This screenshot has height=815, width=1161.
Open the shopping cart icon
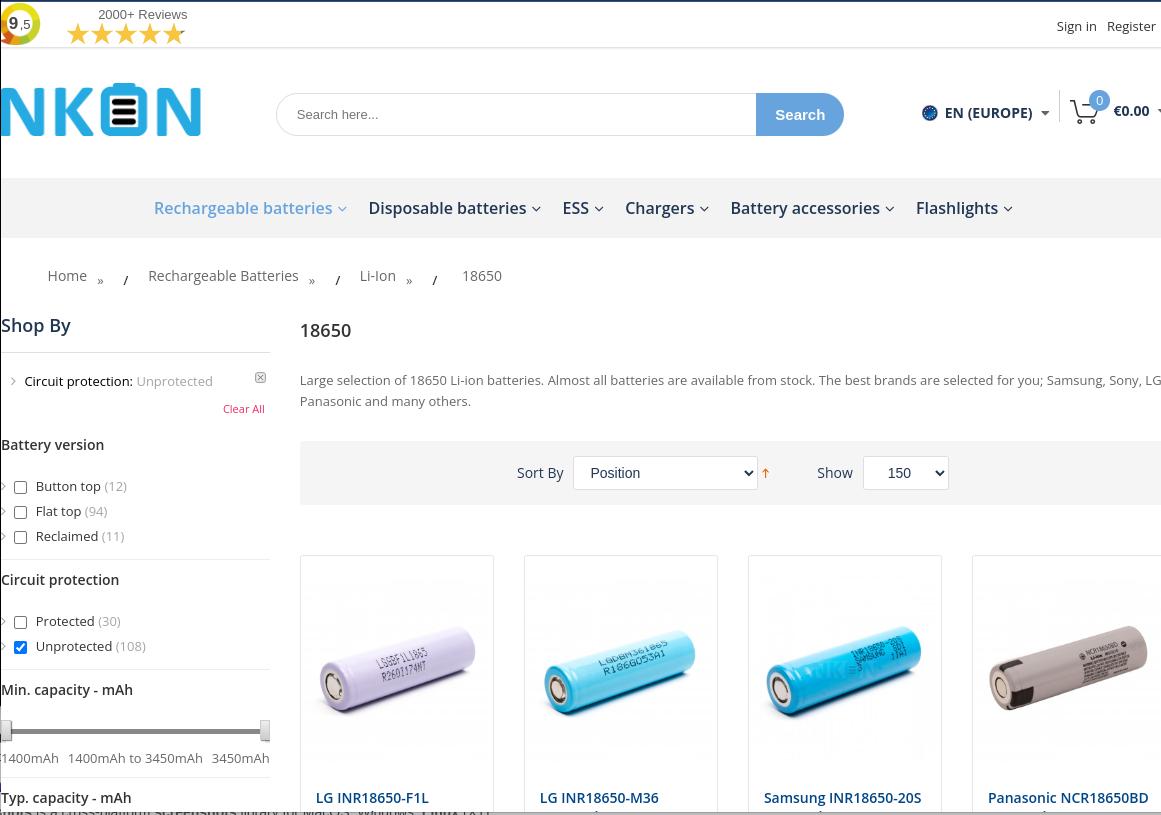pyautogui.click(x=1084, y=111)
